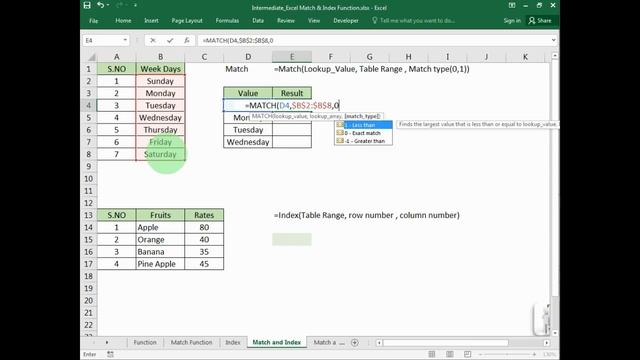This screenshot has height=360, width=640.
Task: Click the Share person icon
Action: point(531,20)
